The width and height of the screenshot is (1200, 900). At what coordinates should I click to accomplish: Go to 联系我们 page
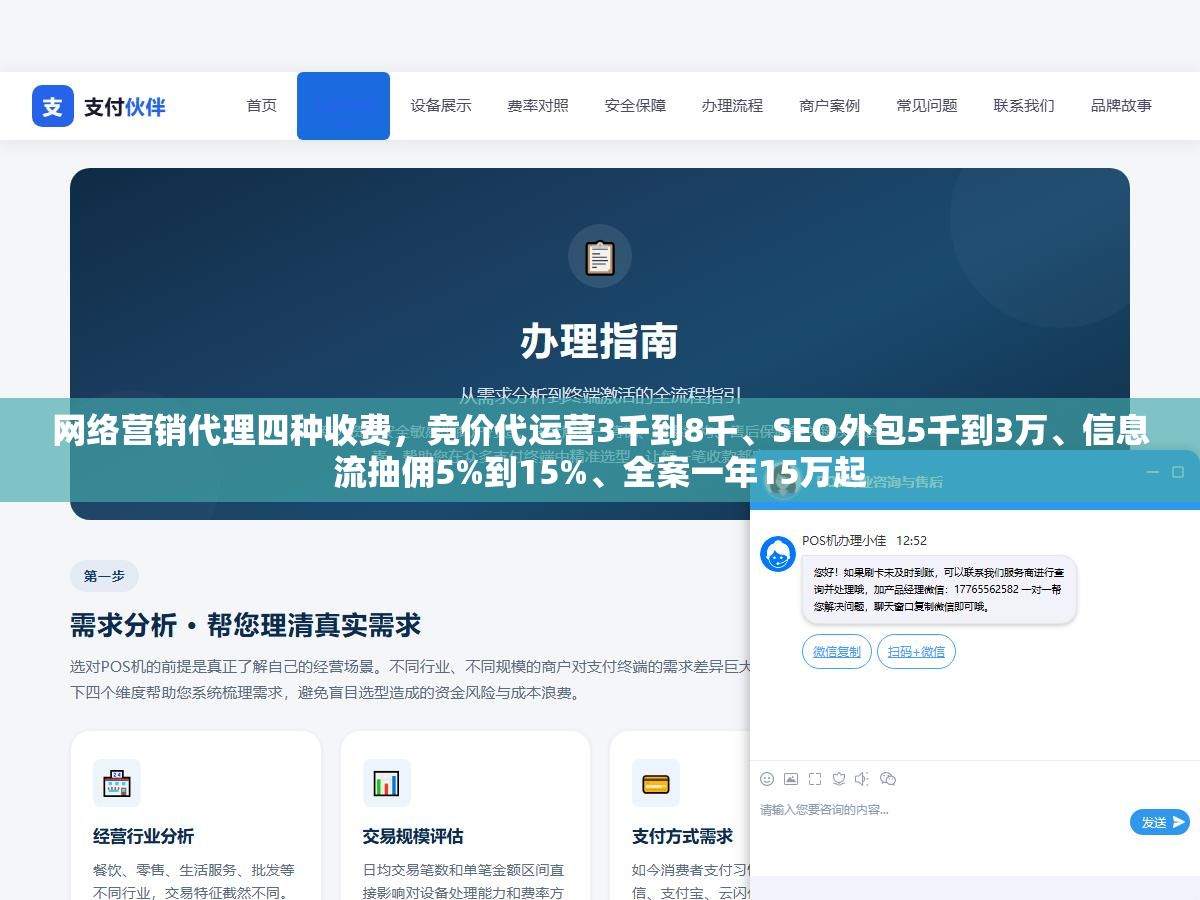[1024, 105]
